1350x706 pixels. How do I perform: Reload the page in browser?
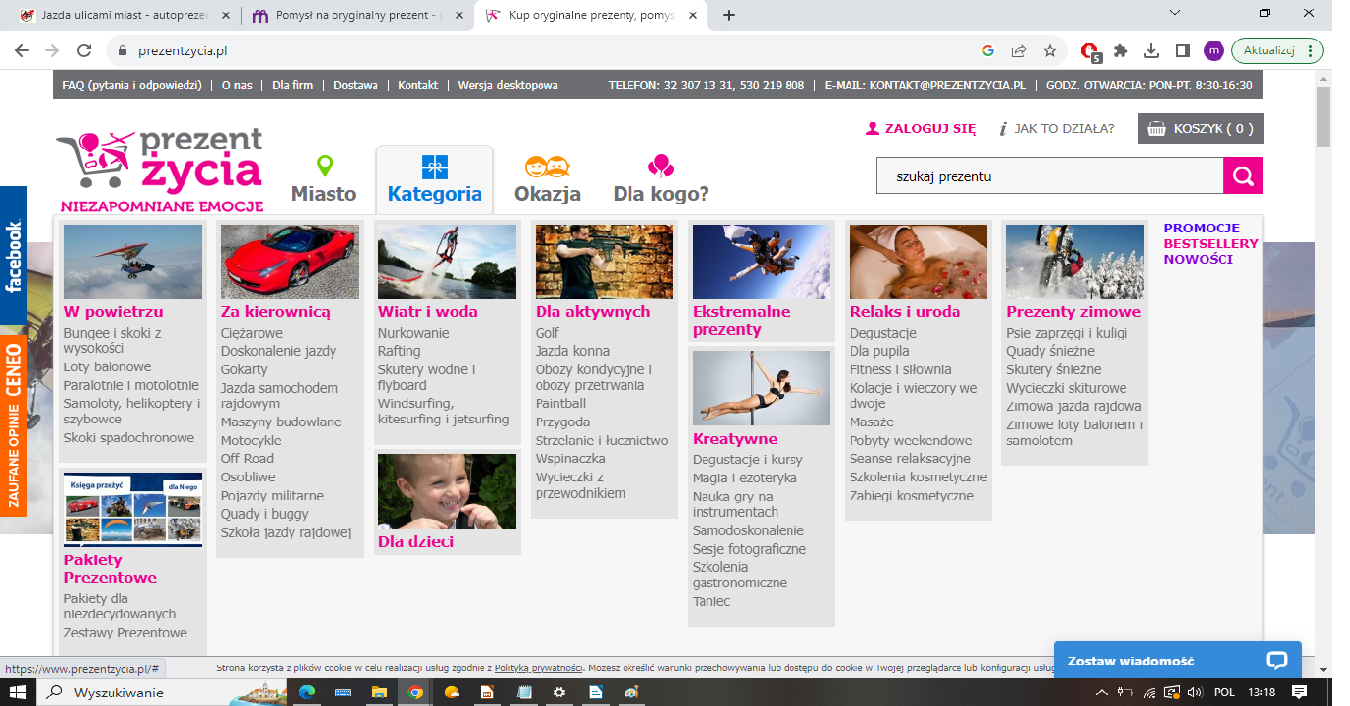point(84,50)
